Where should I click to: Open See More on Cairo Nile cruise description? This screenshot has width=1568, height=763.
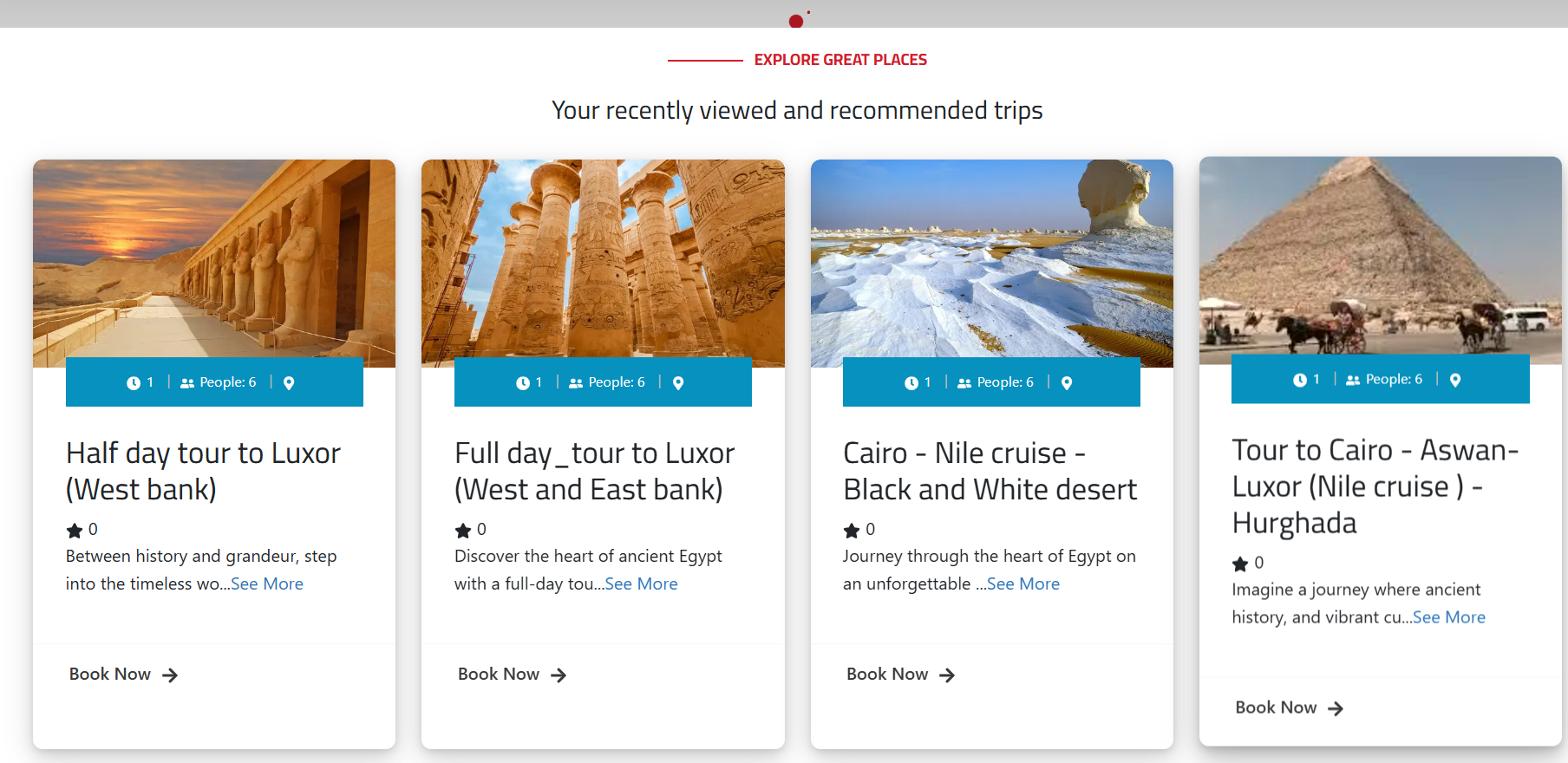[x=1023, y=584]
